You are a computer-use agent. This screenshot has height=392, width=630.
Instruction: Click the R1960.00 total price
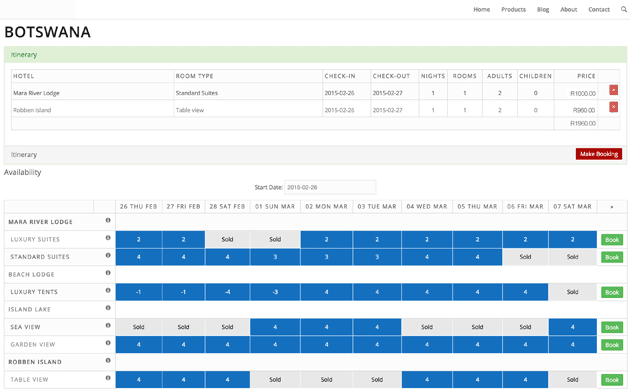(583, 123)
